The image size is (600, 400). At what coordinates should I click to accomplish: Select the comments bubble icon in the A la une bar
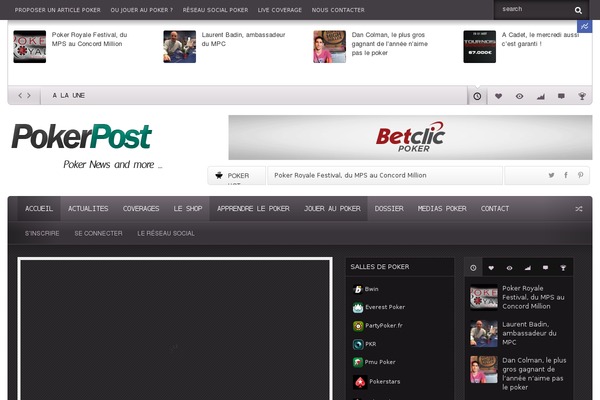click(x=561, y=96)
